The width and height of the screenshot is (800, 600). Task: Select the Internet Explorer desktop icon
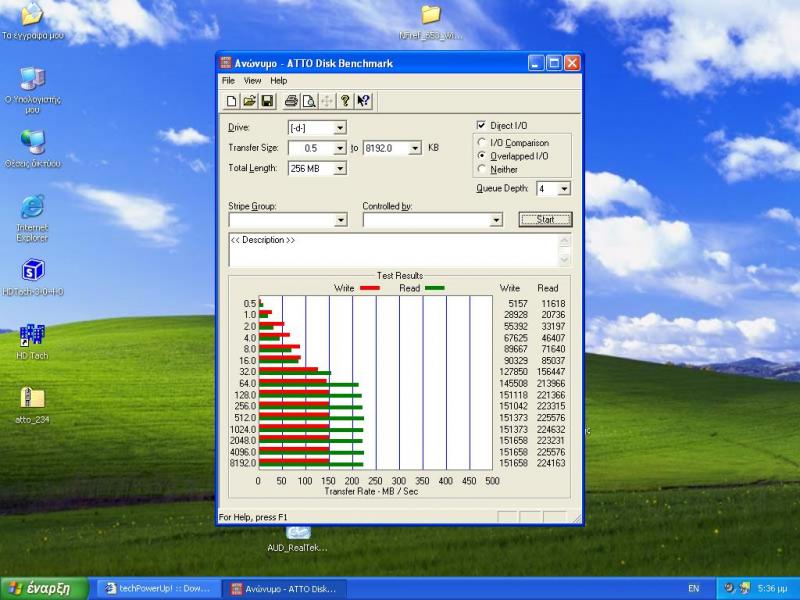click(x=33, y=218)
